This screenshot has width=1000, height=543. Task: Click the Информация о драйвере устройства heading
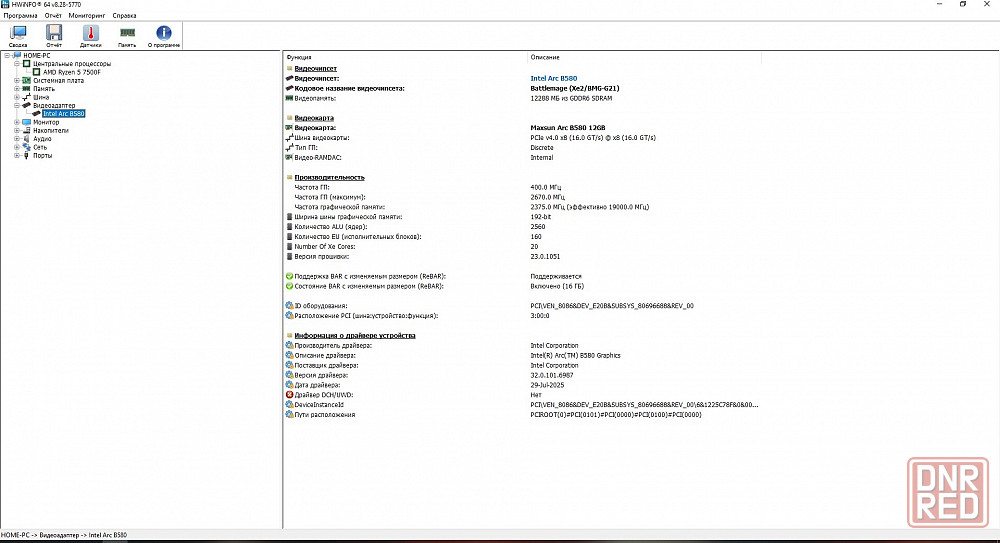click(355, 336)
